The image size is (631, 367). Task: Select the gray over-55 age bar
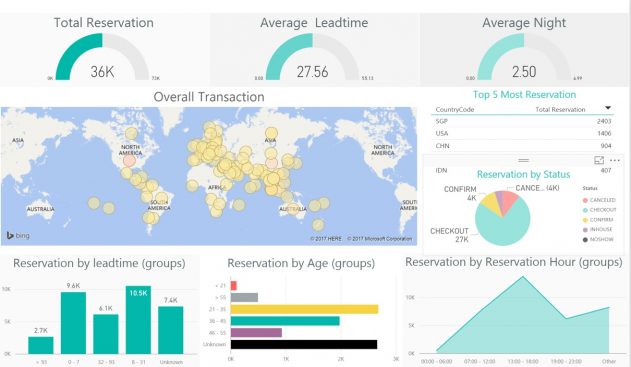[x=244, y=297]
